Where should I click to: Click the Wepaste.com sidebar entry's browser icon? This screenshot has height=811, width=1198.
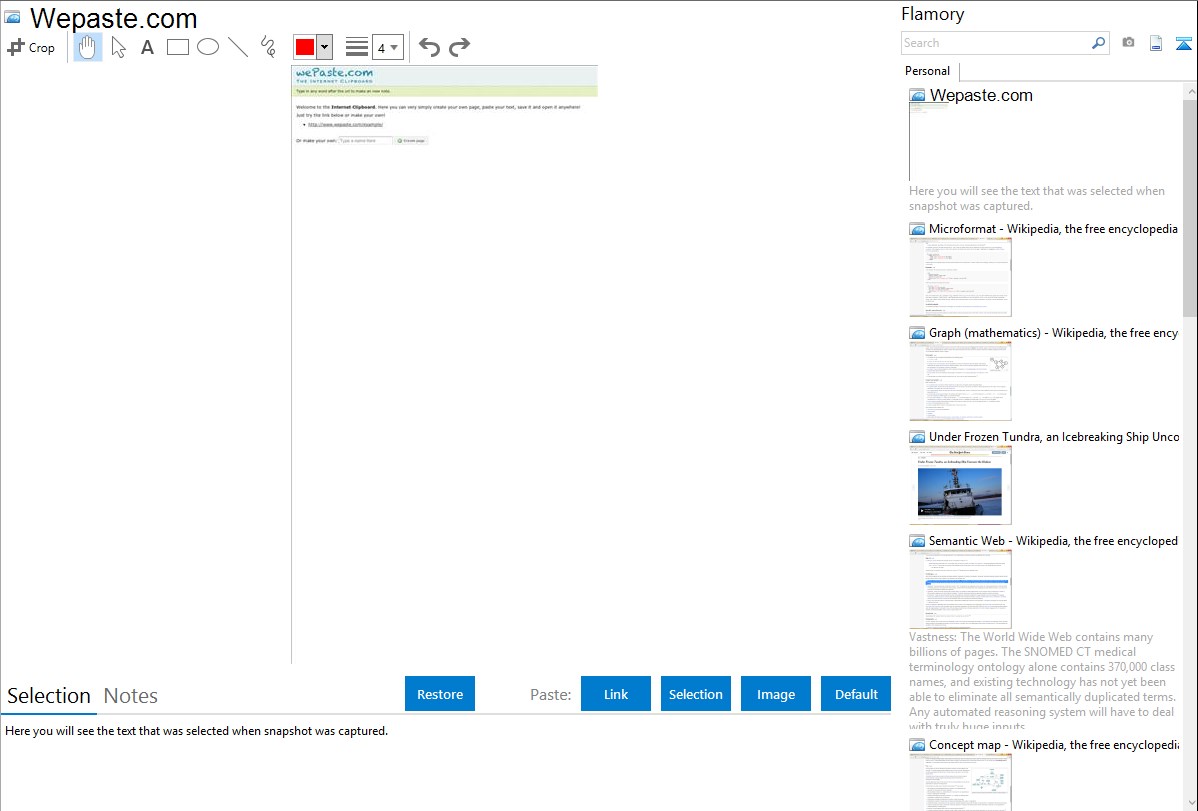pos(918,96)
